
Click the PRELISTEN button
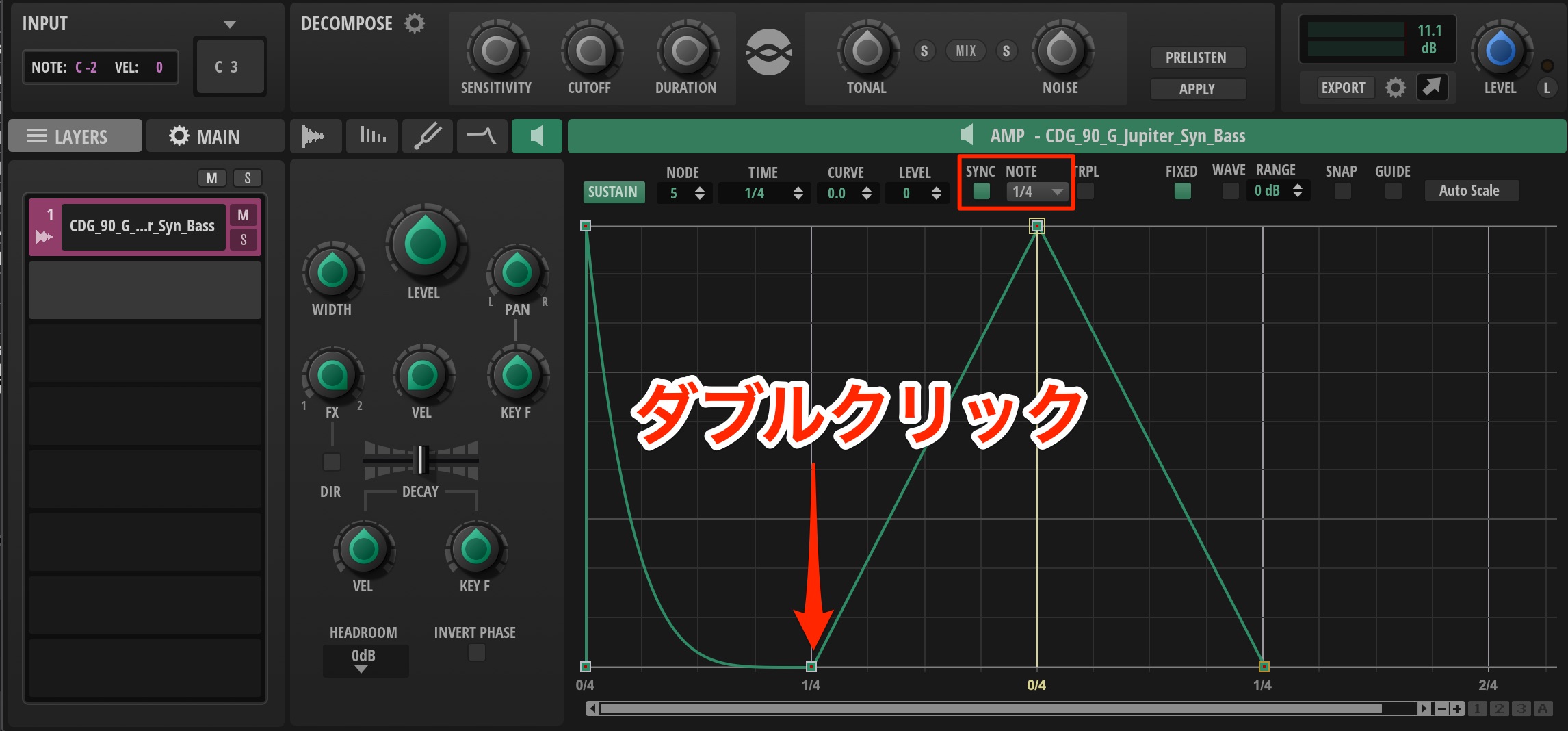click(x=1197, y=57)
